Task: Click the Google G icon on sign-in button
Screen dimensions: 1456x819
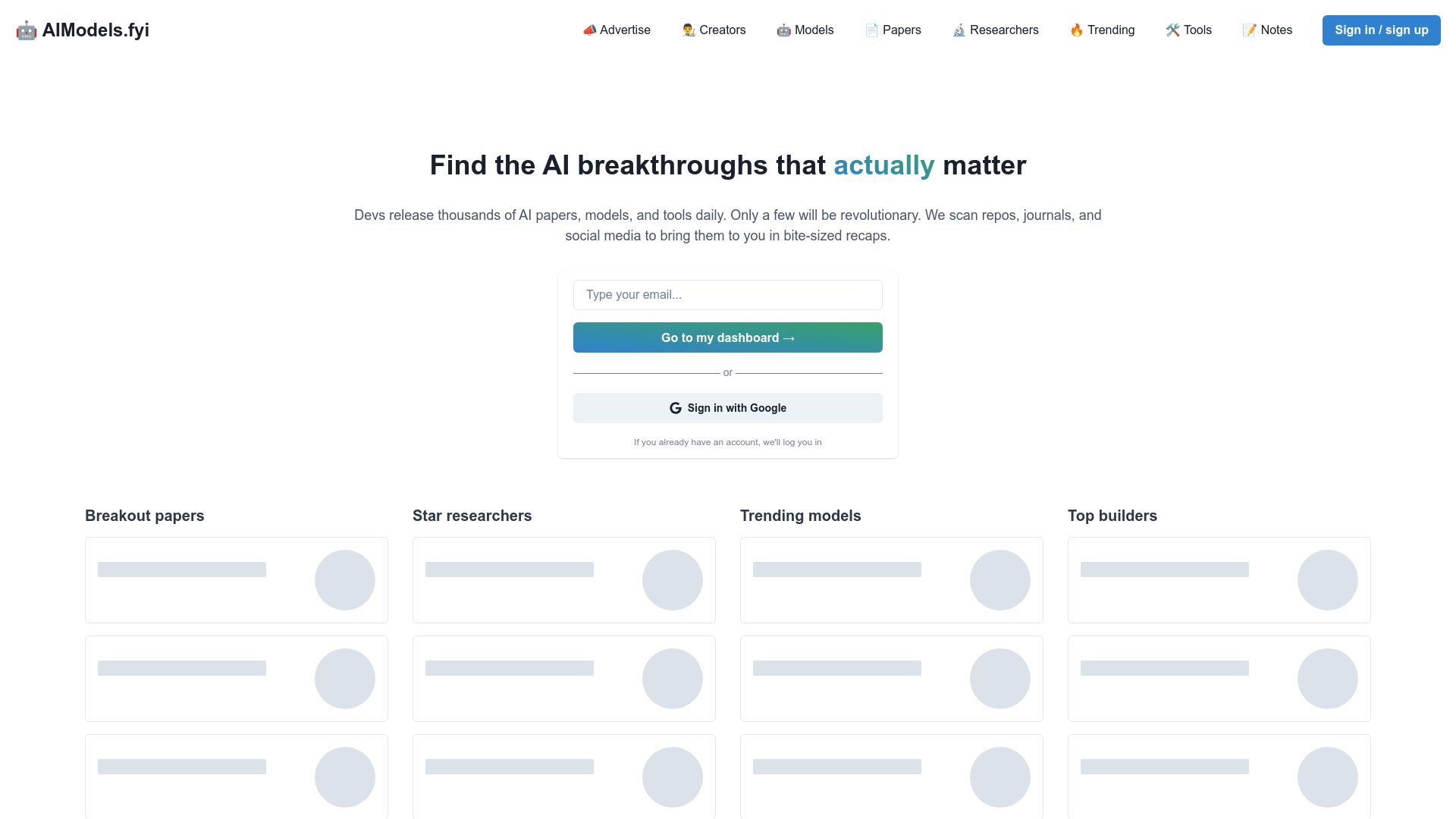Action: (x=674, y=407)
